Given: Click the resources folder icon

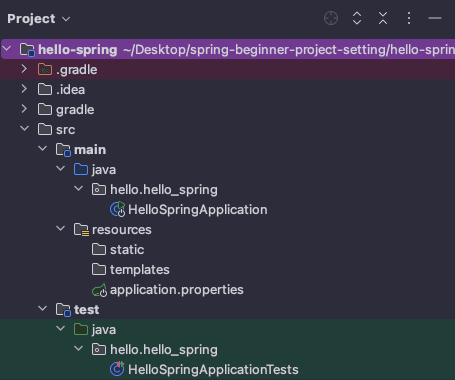Looking at the screenshot, I should [x=81, y=230].
